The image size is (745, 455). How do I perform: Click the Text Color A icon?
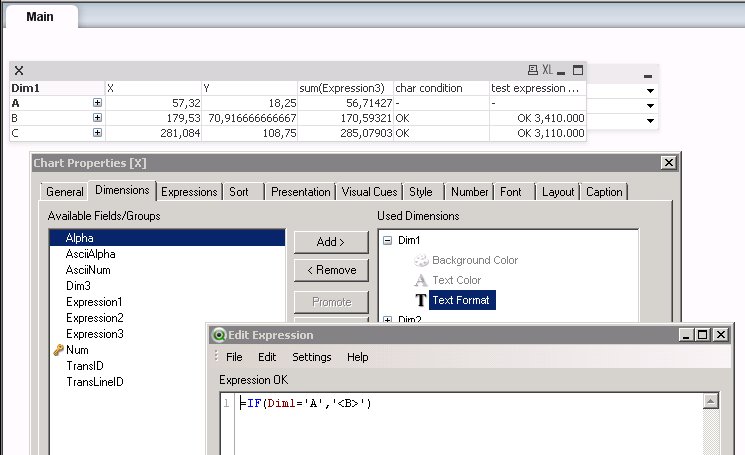(x=421, y=280)
